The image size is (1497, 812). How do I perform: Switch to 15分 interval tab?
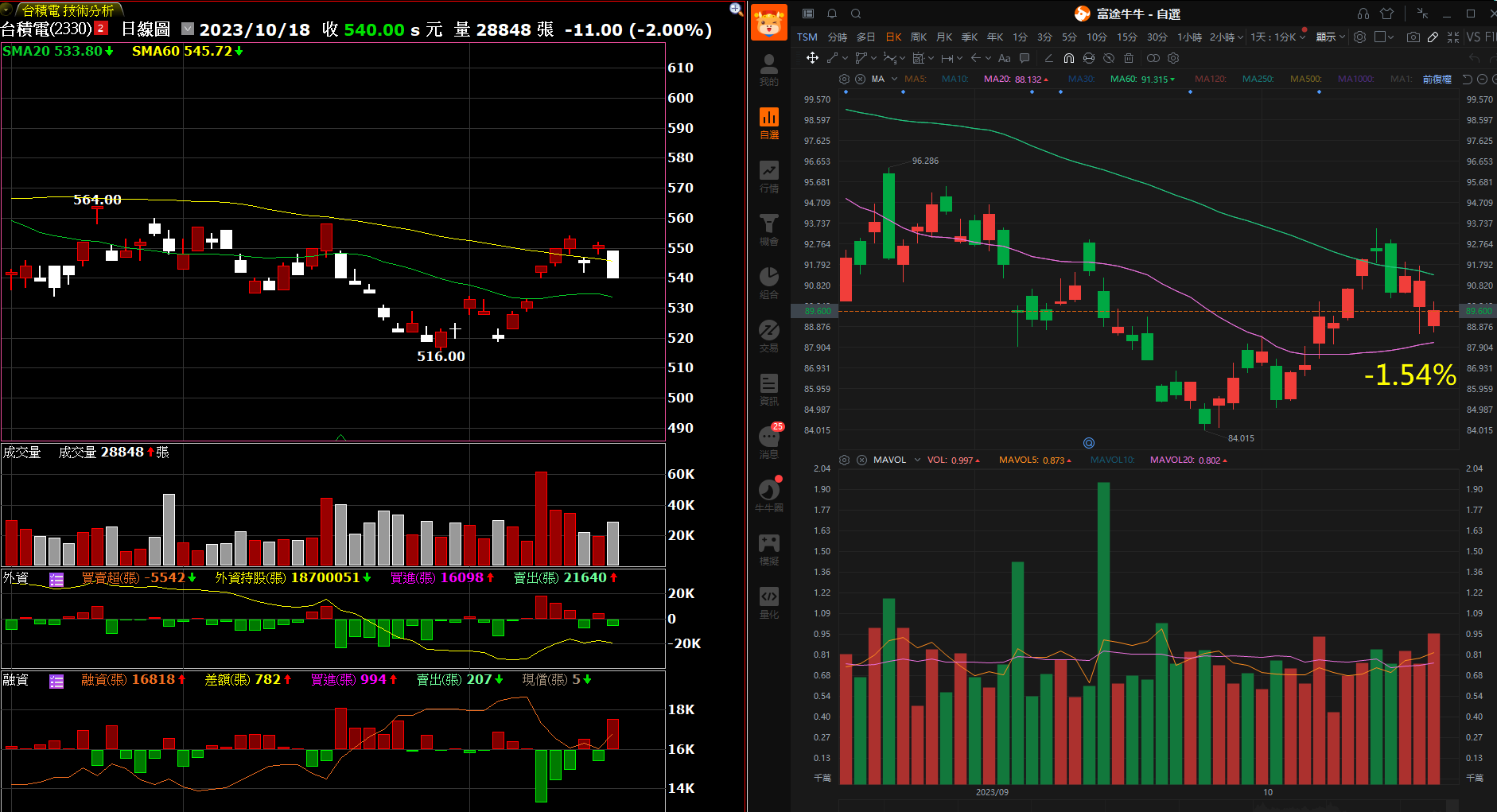[x=1126, y=37]
